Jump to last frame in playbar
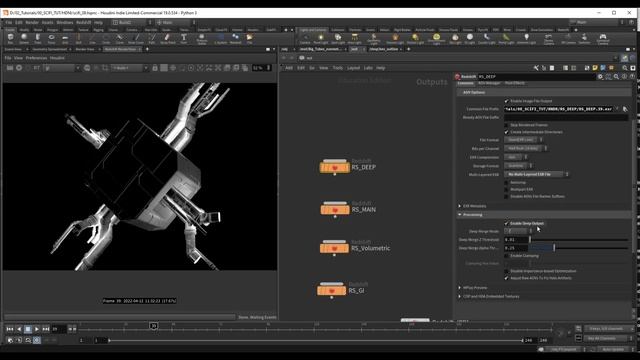This screenshot has width=640, height=360. [46, 329]
